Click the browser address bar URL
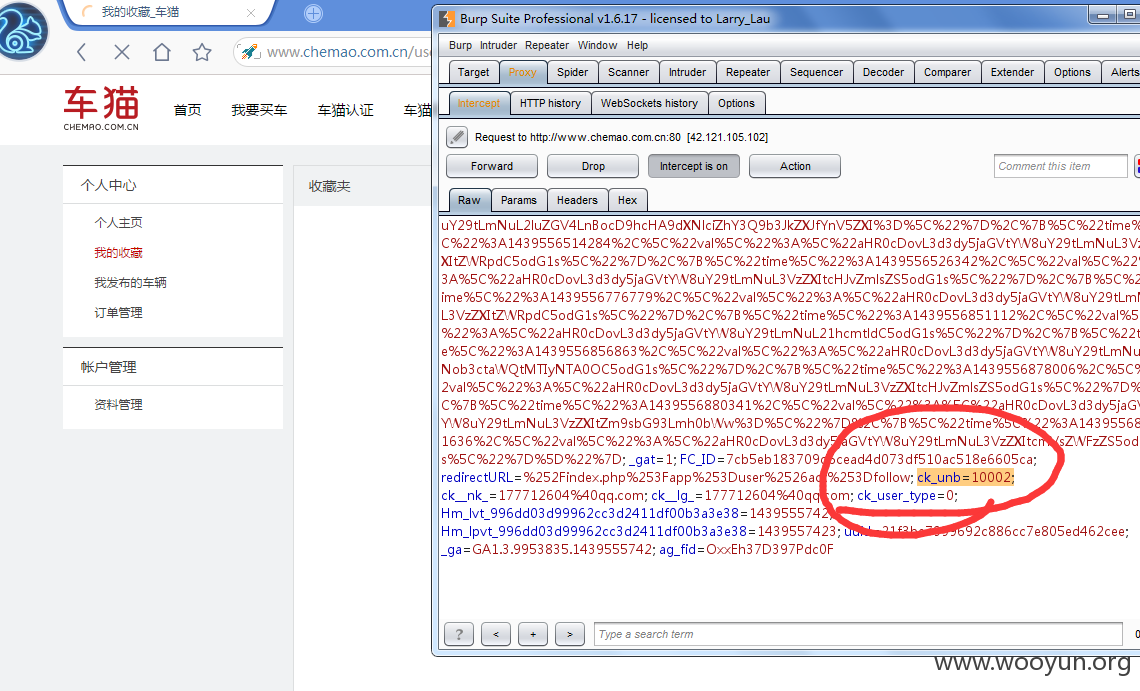The height and width of the screenshot is (691, 1140). pyautogui.click(x=348, y=52)
